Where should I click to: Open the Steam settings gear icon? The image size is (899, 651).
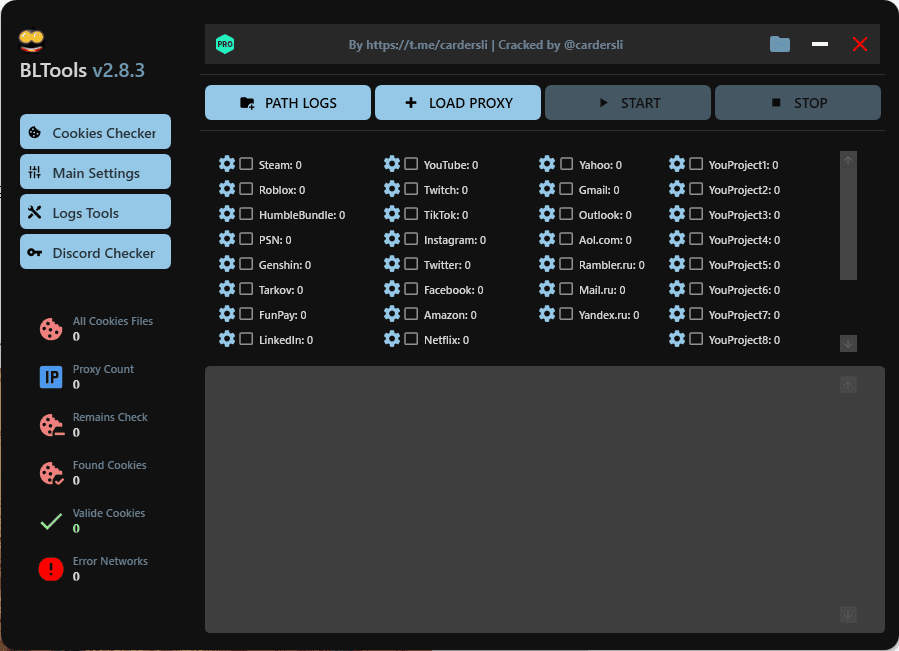[226, 164]
